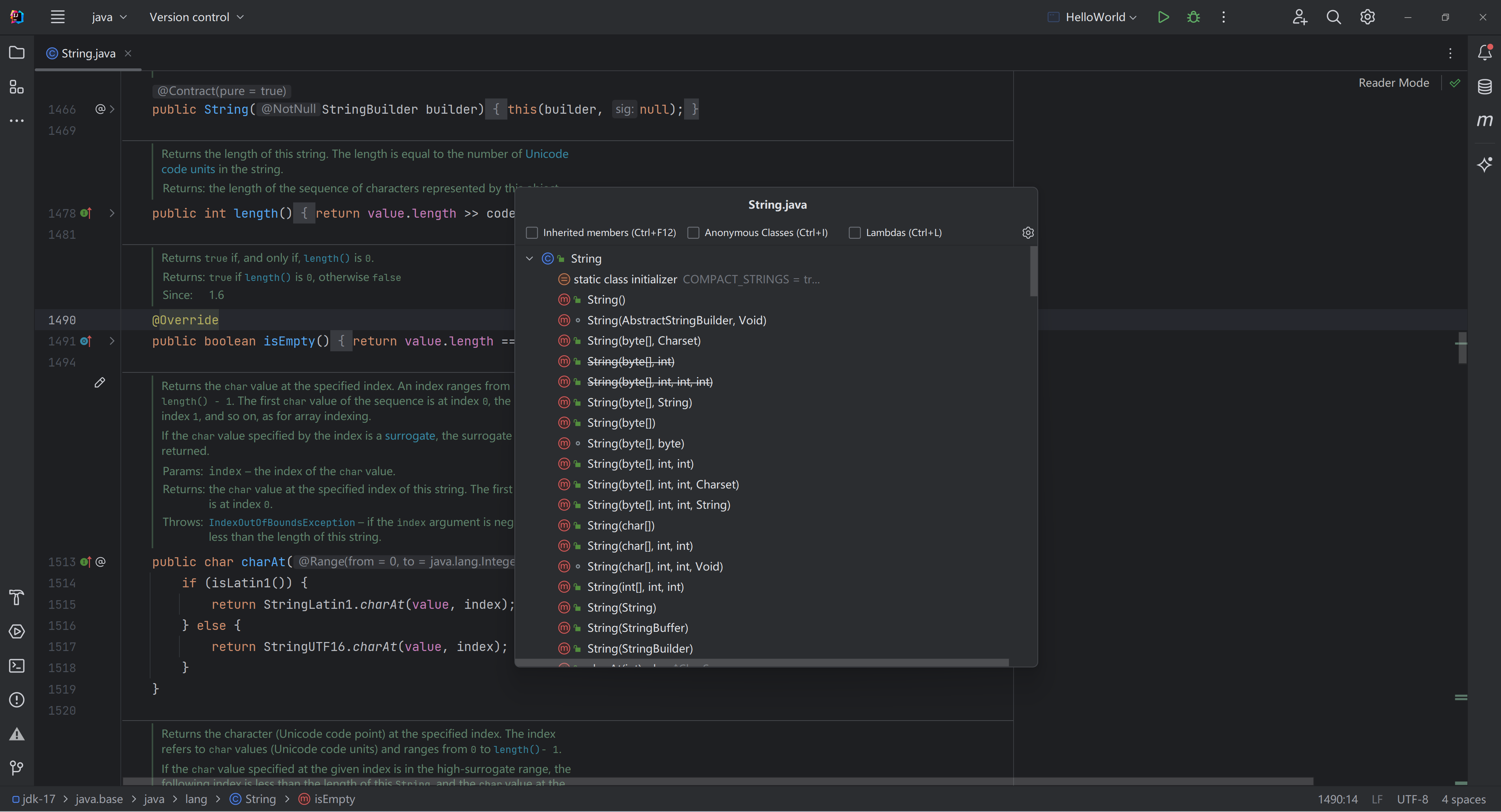Screen dimensions: 1501x812
Task: Click java.base breadcrumb
Action: pyautogui.click(x=99, y=799)
